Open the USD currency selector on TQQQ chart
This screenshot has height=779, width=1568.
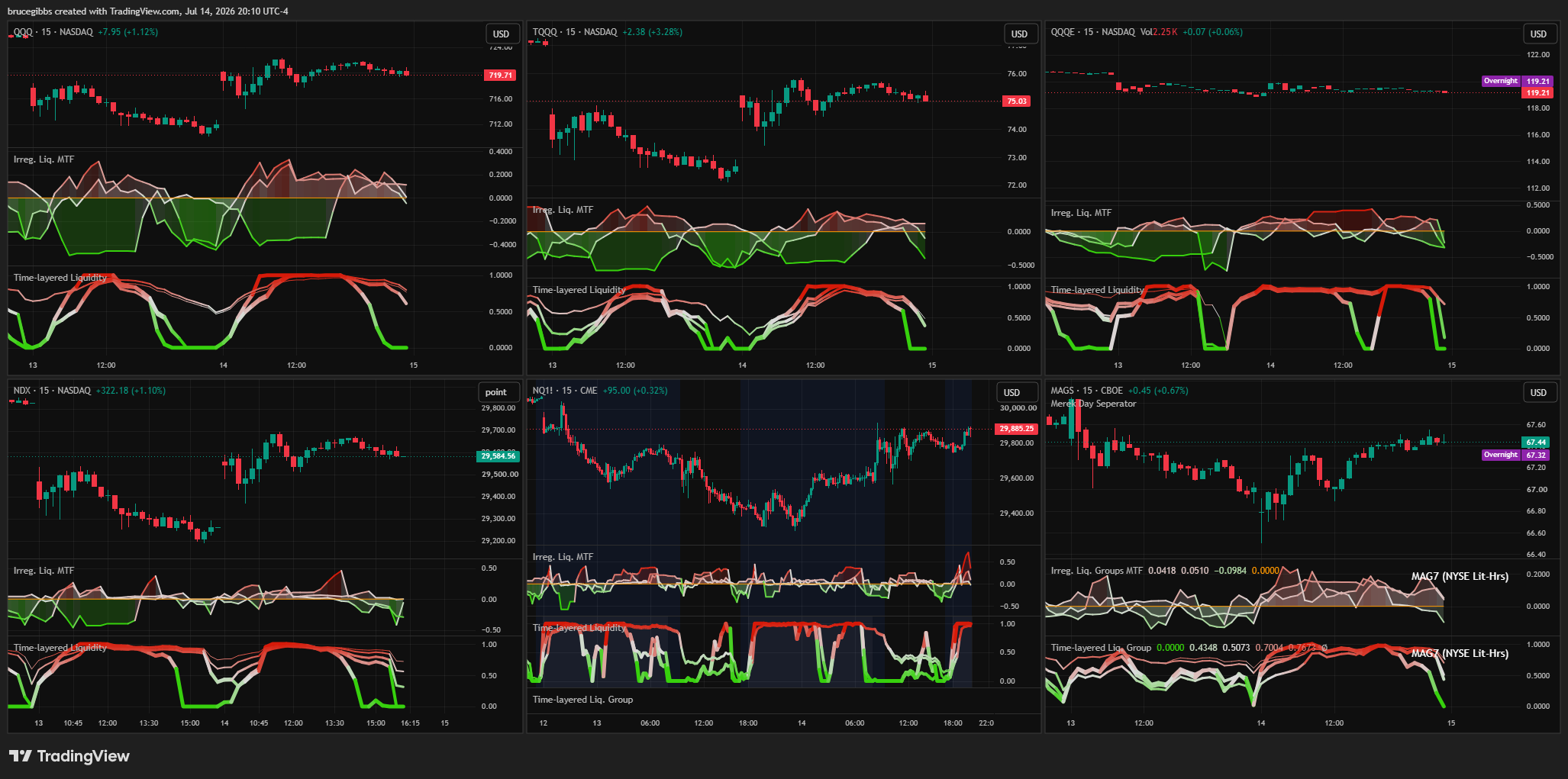click(1020, 34)
